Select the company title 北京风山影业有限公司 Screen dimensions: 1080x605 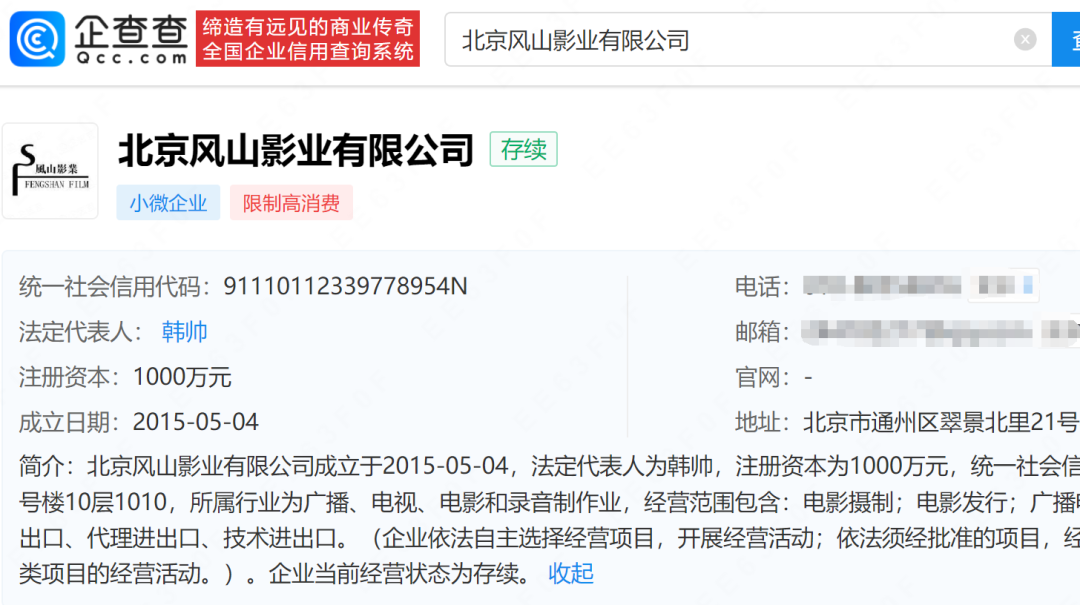(296, 150)
